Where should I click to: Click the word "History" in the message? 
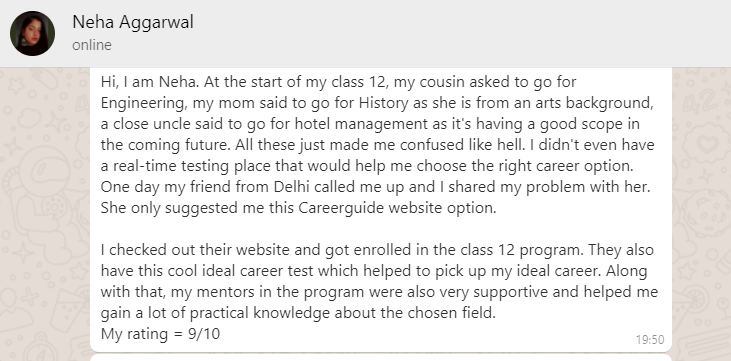pyautogui.click(x=384, y=103)
